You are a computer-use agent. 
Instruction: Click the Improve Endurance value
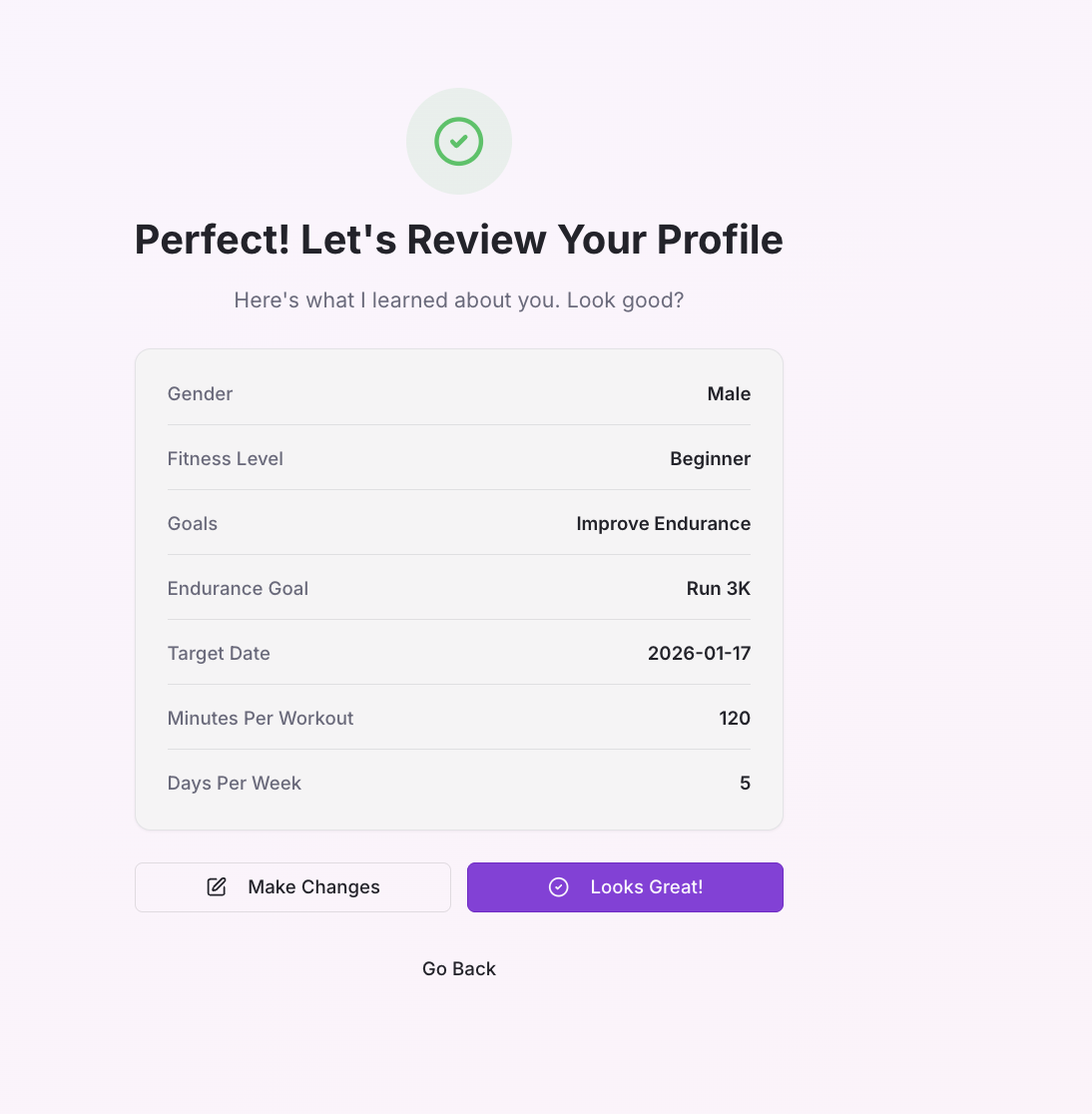click(x=664, y=524)
